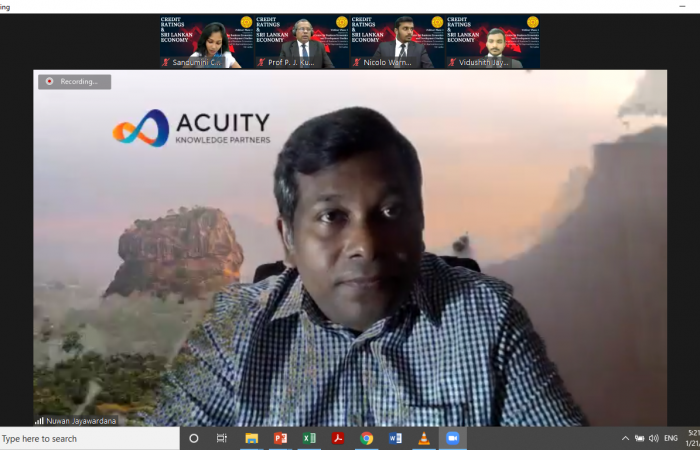The width and height of the screenshot is (700, 450).
Task: Click the Cortana circle icon
Action: tap(194, 438)
